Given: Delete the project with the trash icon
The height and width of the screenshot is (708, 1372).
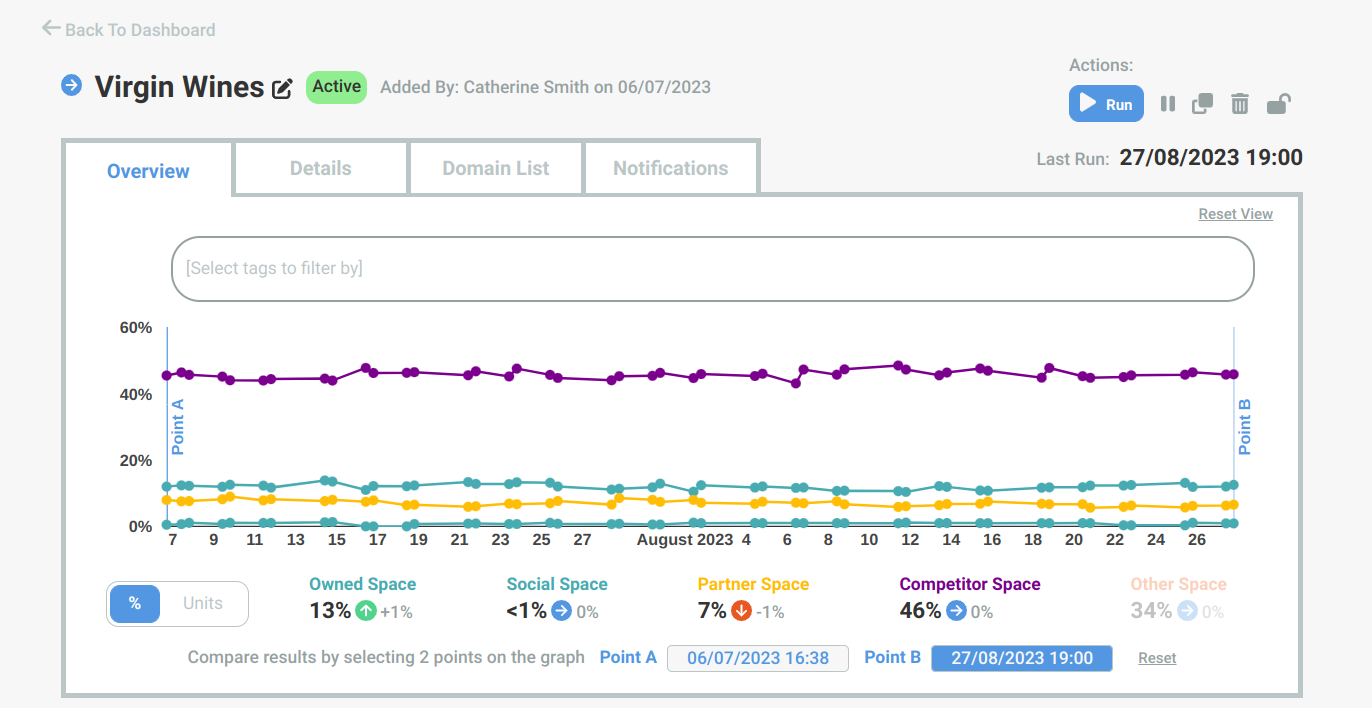Looking at the screenshot, I should (x=1240, y=103).
